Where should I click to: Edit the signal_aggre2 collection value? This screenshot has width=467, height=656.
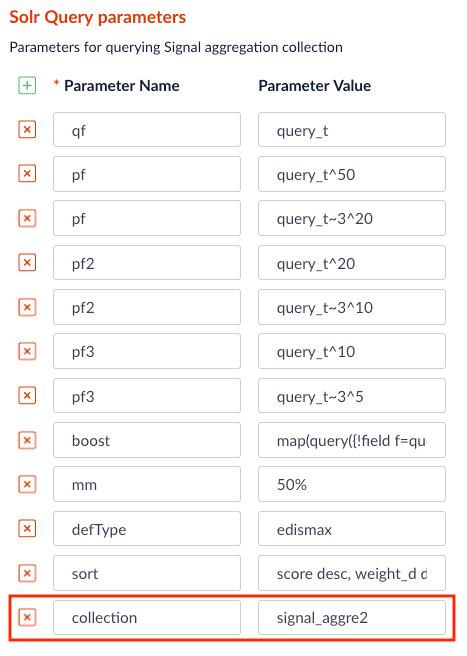coord(352,618)
